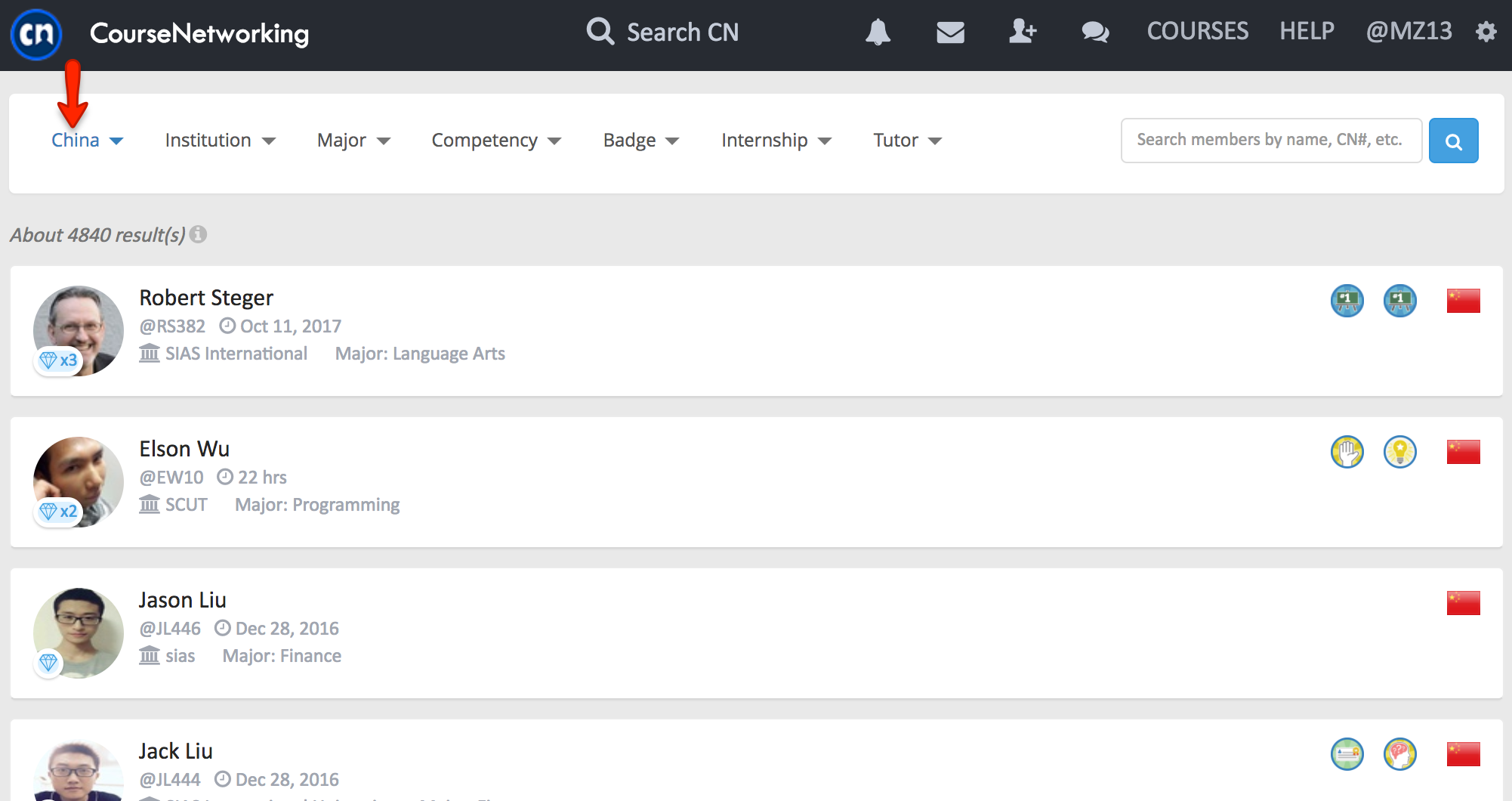
Task: Click the @EW10 handle
Action: tap(171, 478)
